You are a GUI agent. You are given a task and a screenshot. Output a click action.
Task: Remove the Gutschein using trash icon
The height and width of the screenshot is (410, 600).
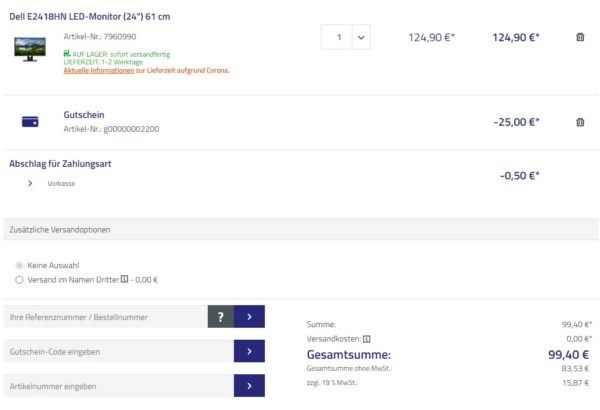pyautogui.click(x=580, y=122)
